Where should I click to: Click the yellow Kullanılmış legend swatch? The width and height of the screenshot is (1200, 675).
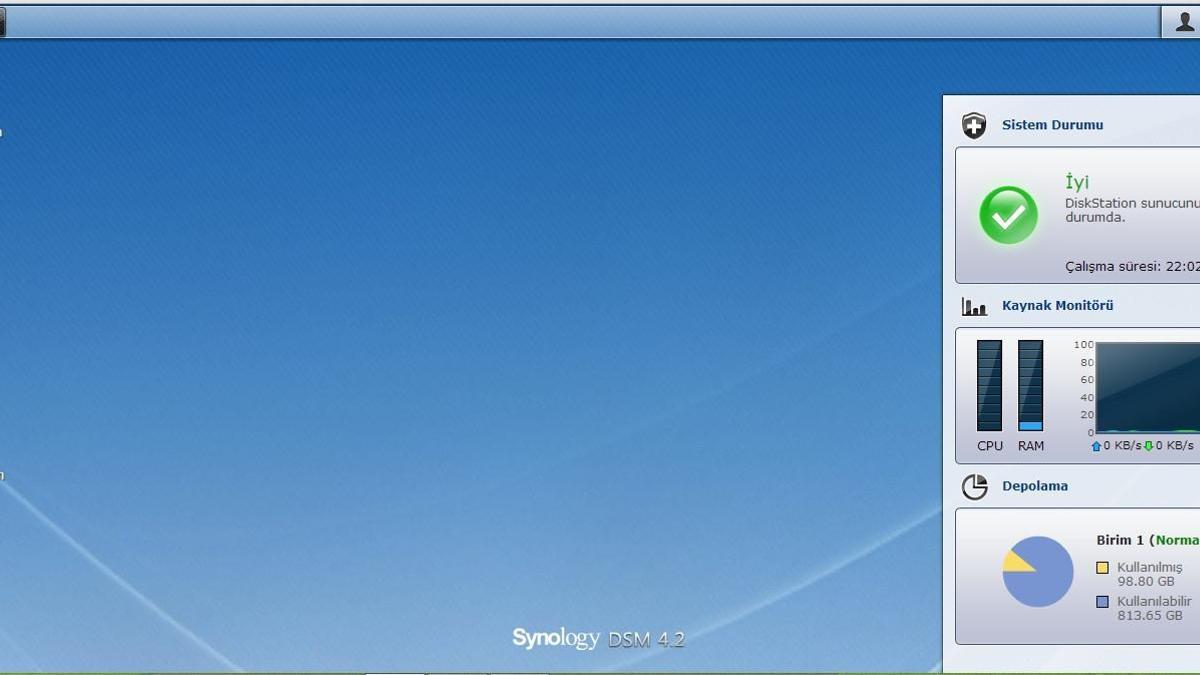1103,568
